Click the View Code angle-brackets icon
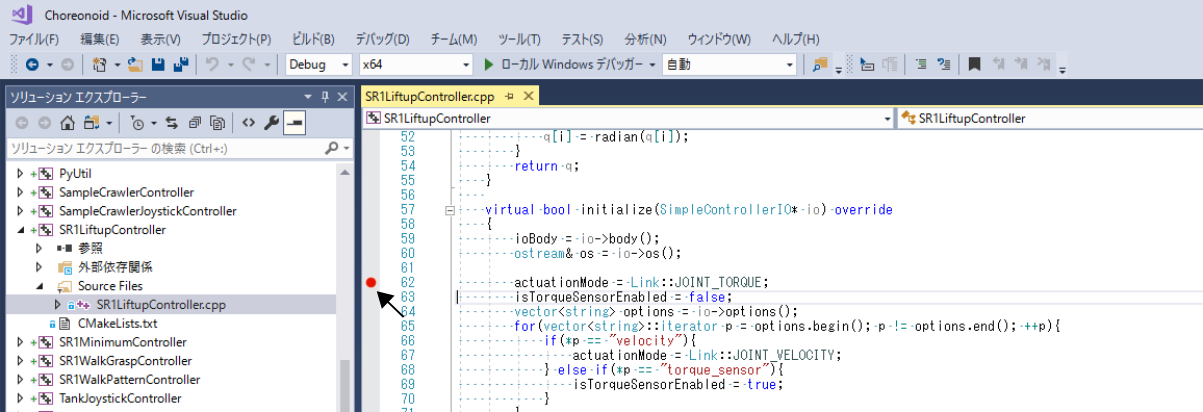 tap(247, 123)
